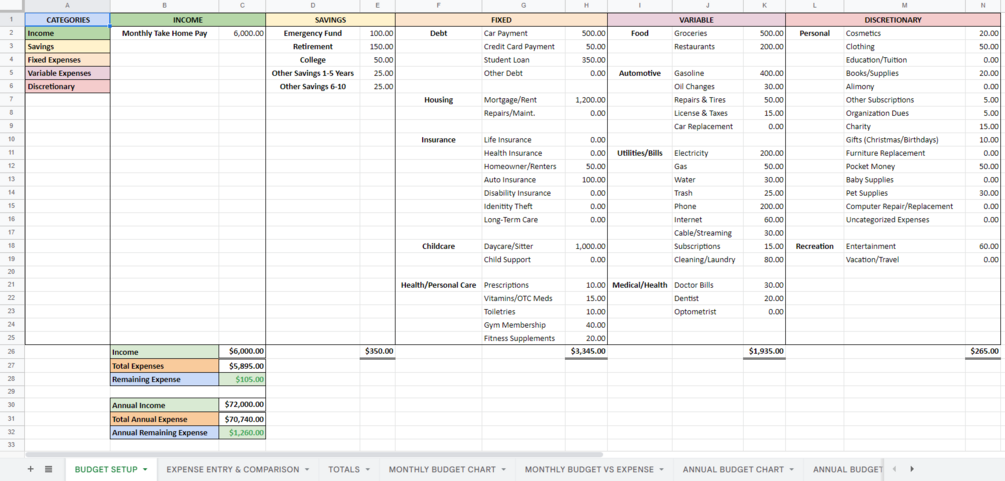Select column G header
Screen dimensions: 1005x481
coord(524,6)
